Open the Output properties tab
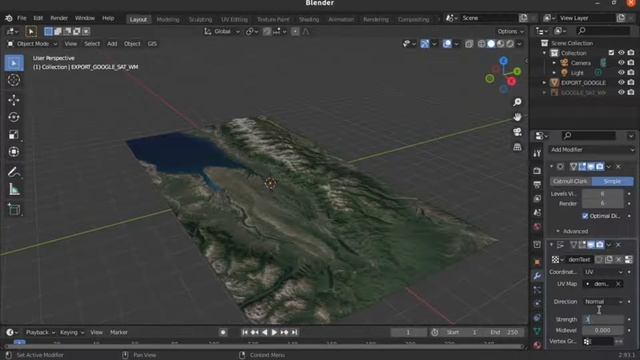Viewport: 640px width, 360px height. pyautogui.click(x=537, y=184)
